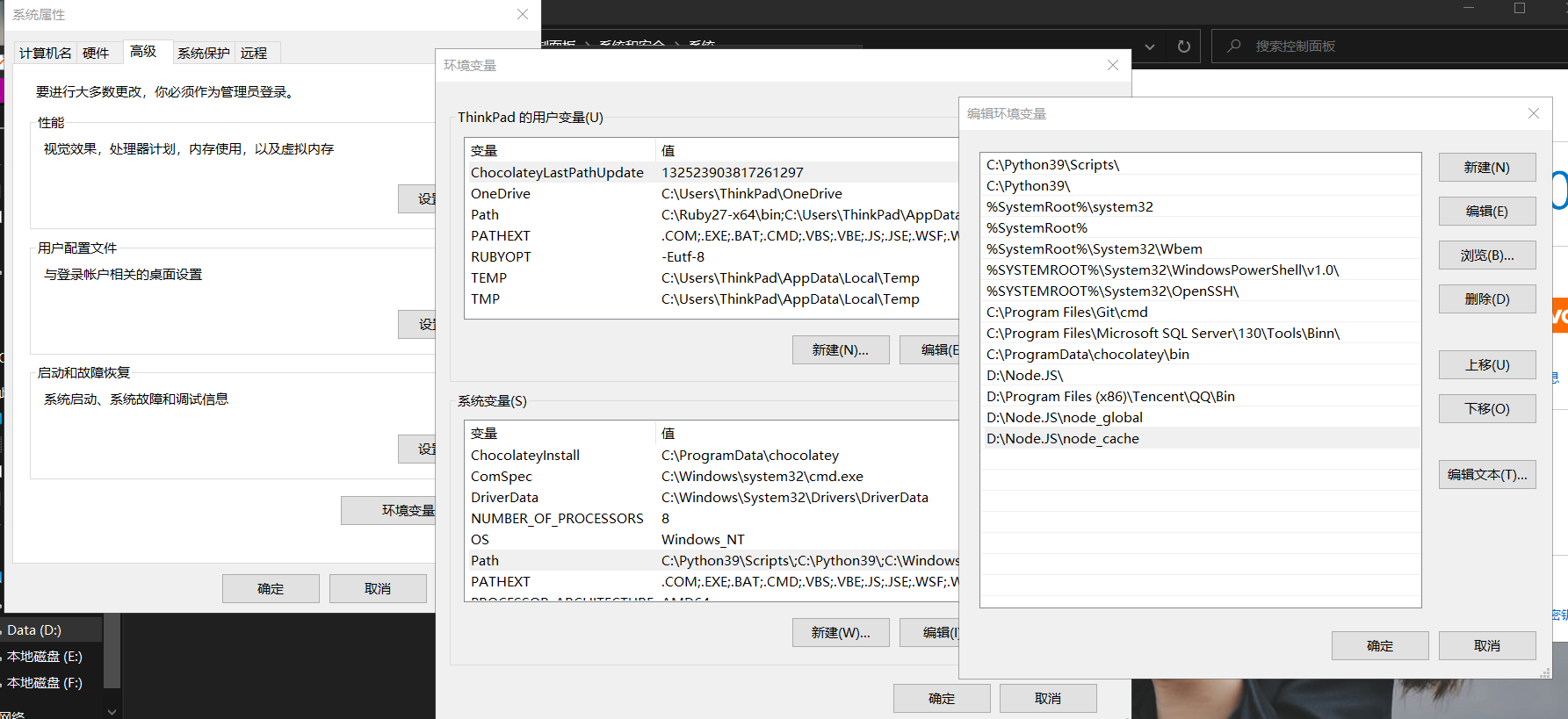Select C:\Program Files\Git\cmd entry

(1200, 312)
